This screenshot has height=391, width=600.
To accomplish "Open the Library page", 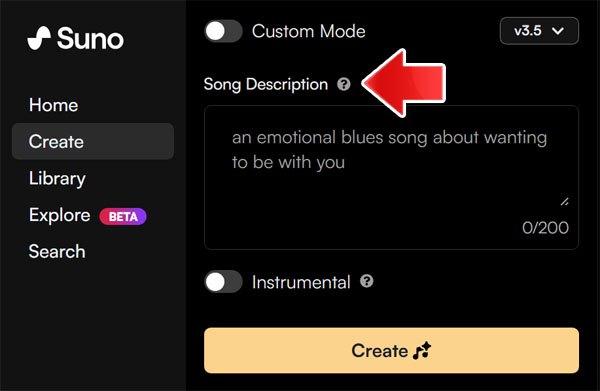I will point(57,178).
